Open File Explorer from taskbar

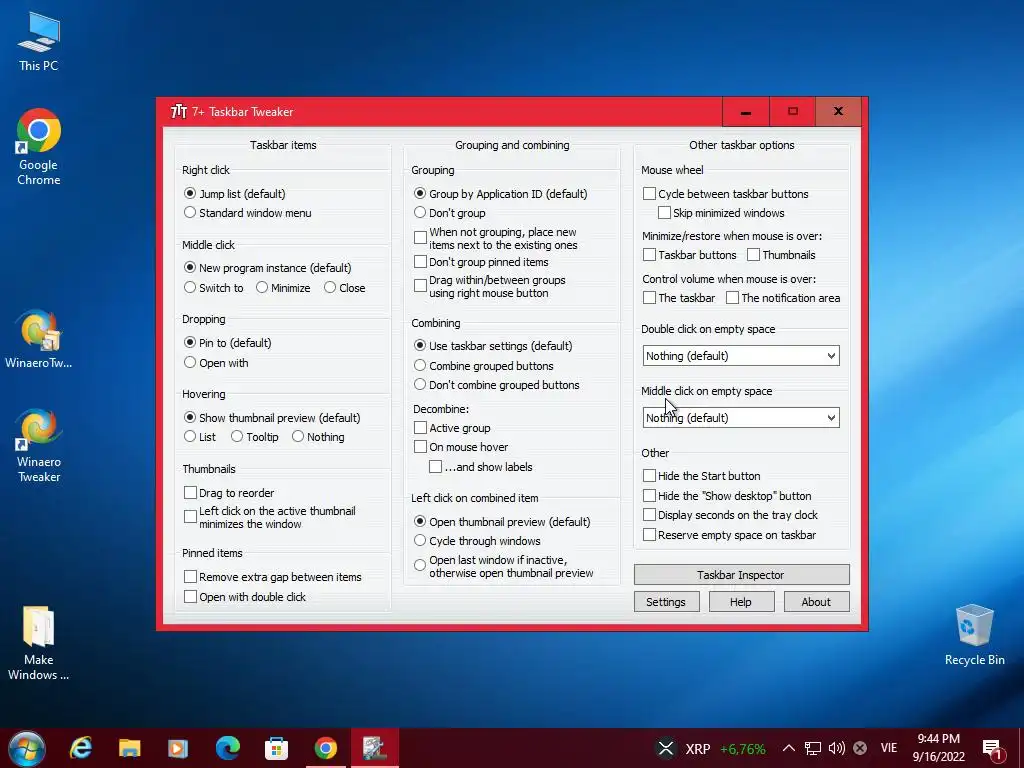tap(130, 748)
